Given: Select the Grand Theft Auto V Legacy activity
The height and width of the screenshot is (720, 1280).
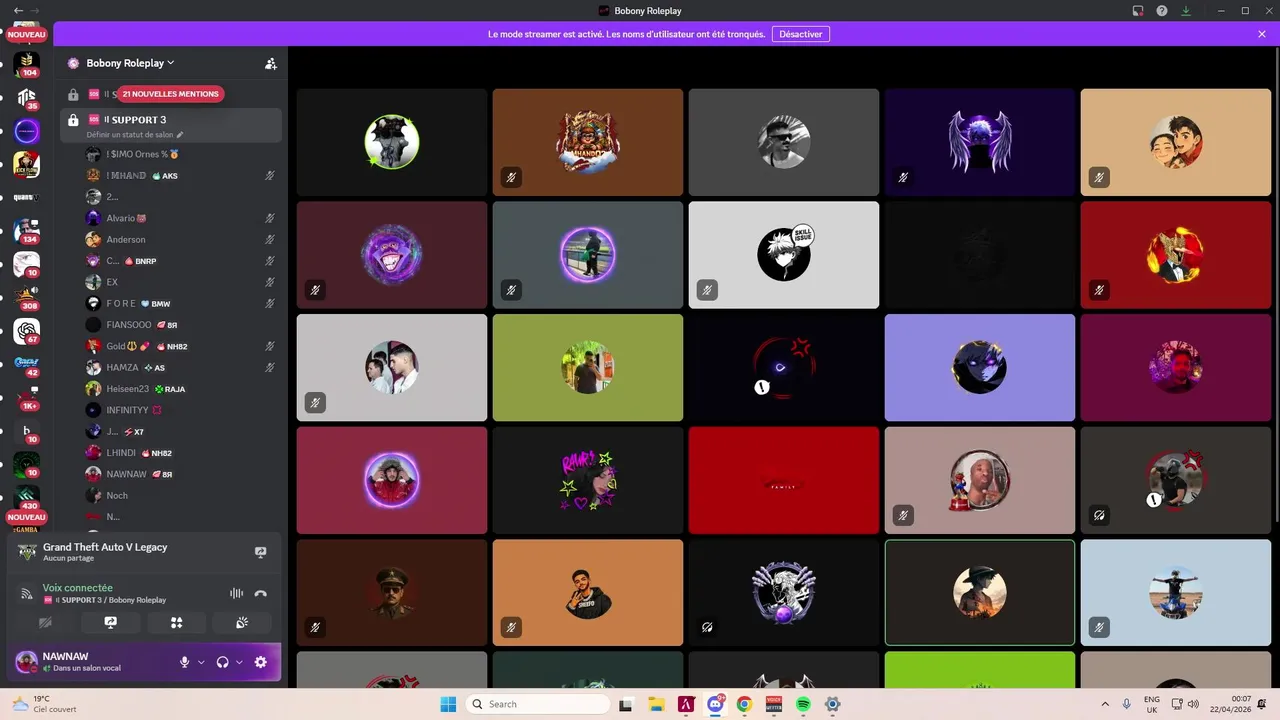Looking at the screenshot, I should 144,552.
